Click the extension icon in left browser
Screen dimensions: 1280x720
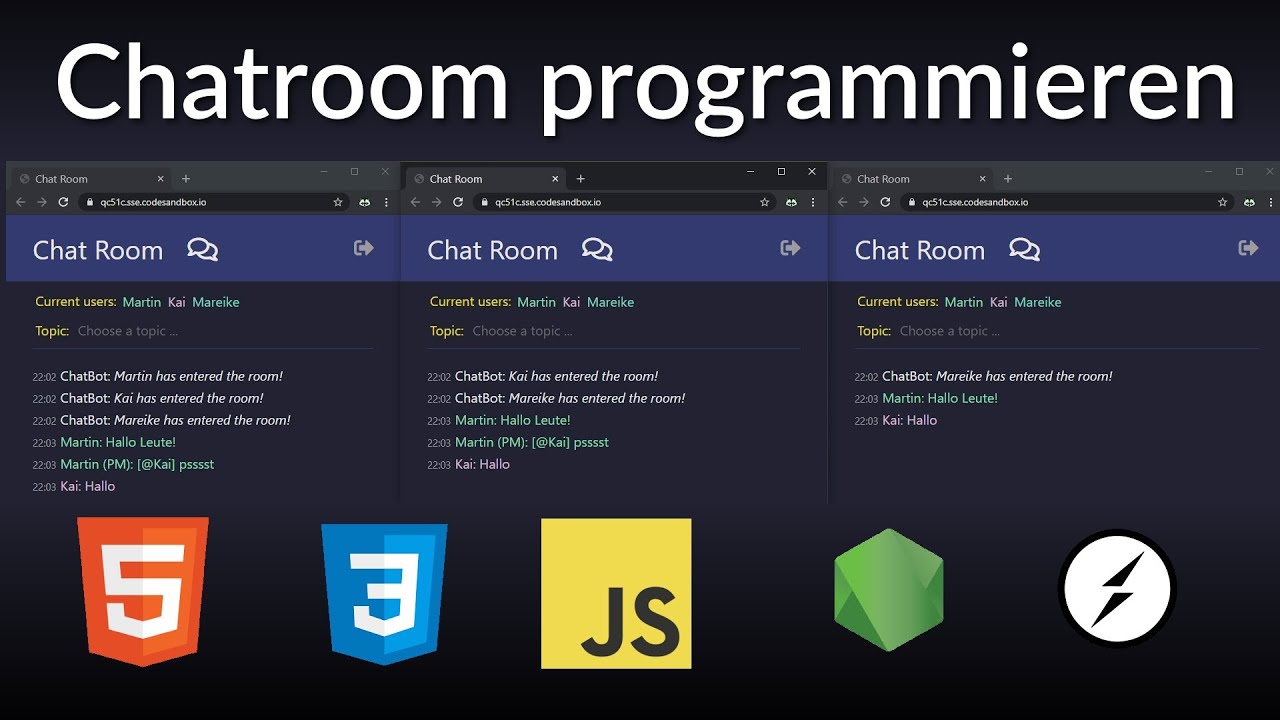tap(364, 202)
